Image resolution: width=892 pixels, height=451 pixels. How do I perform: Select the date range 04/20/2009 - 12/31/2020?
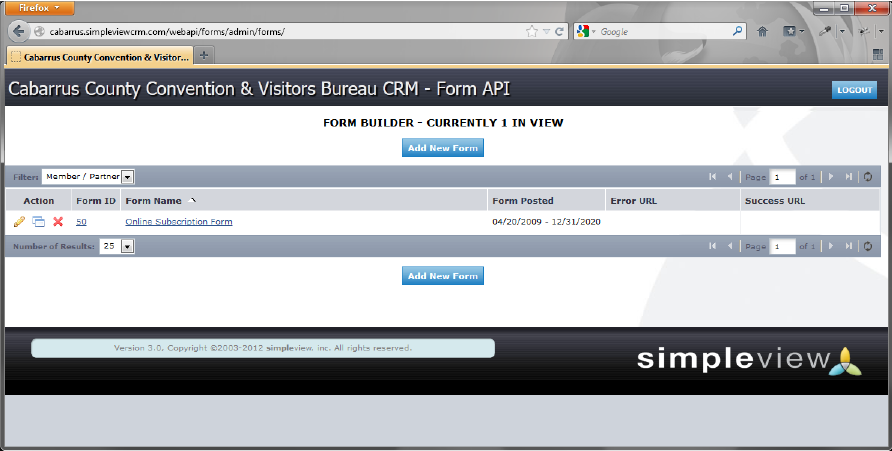coord(546,222)
